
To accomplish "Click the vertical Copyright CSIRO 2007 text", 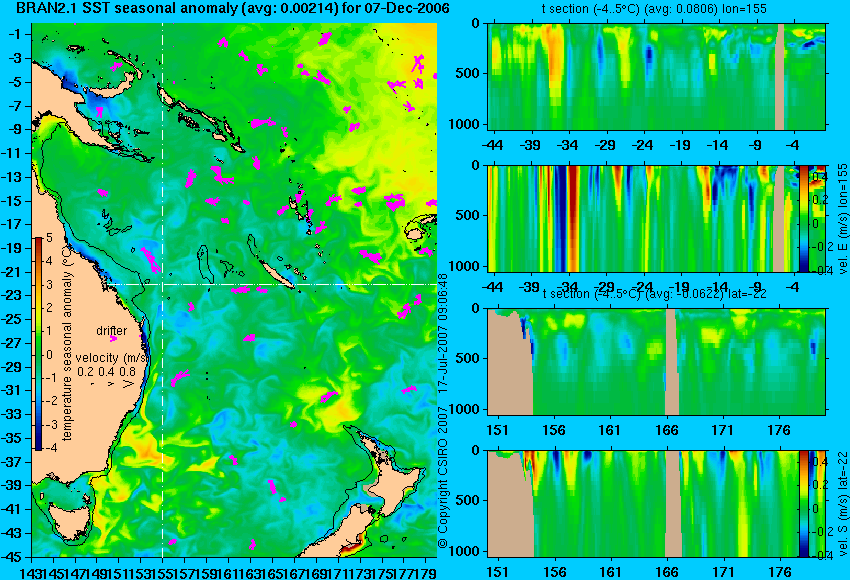I will point(443,410).
